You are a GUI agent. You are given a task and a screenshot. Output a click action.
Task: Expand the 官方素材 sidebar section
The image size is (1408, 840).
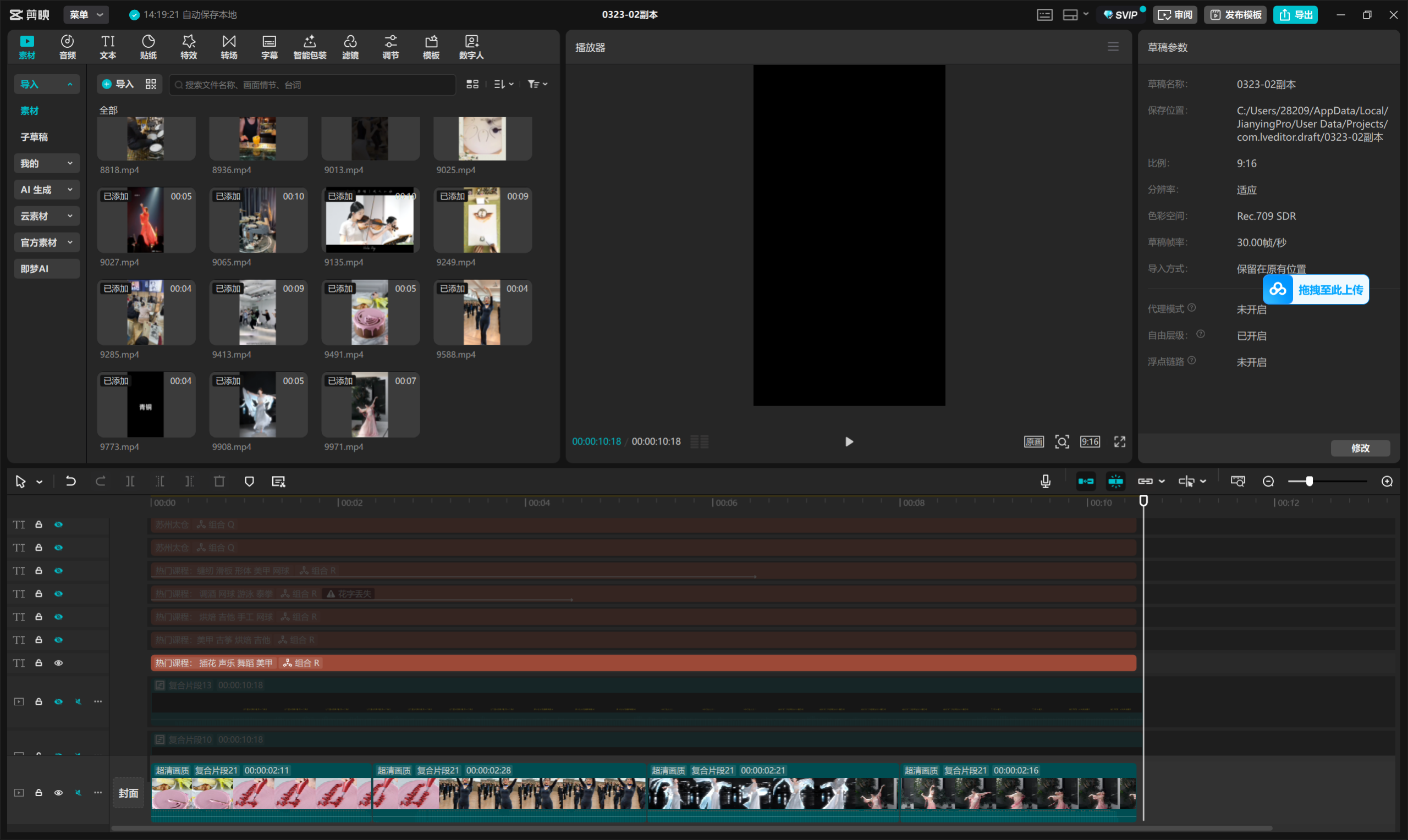click(x=46, y=242)
